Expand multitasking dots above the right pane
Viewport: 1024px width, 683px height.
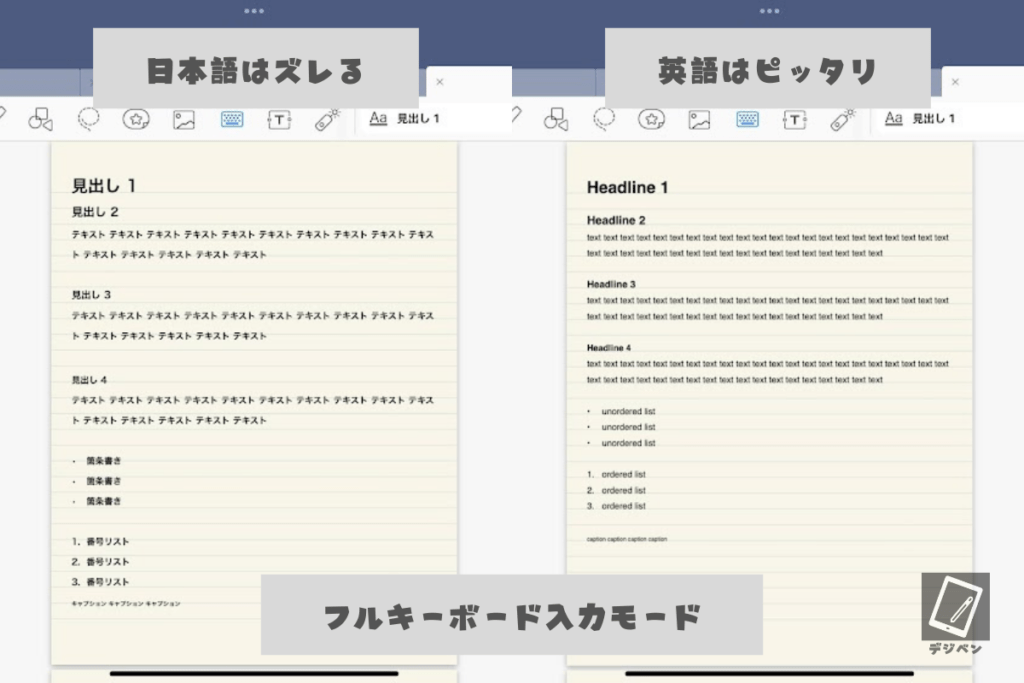point(769,11)
